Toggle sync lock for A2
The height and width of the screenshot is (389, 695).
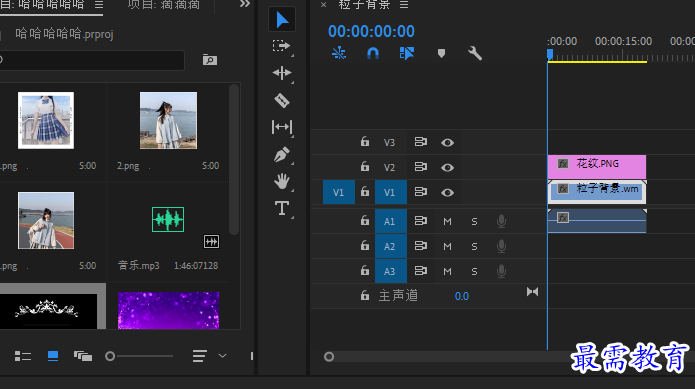point(421,245)
